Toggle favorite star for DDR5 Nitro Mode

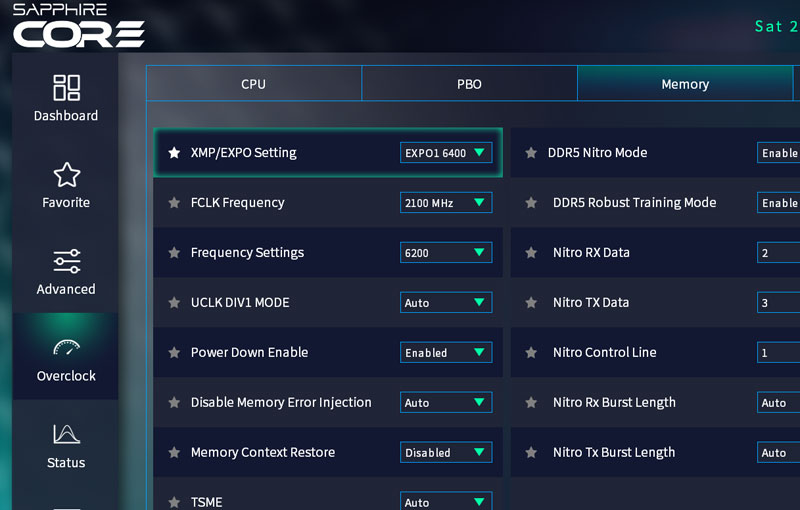click(x=531, y=153)
